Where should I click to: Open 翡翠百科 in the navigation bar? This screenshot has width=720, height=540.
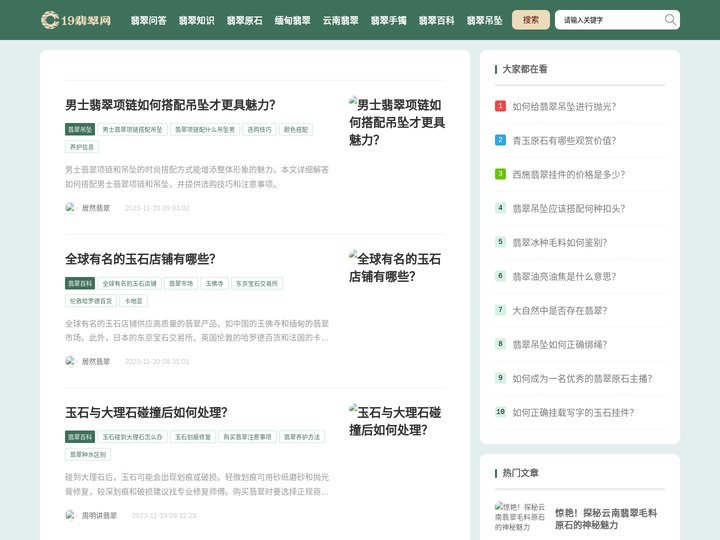[436, 20]
